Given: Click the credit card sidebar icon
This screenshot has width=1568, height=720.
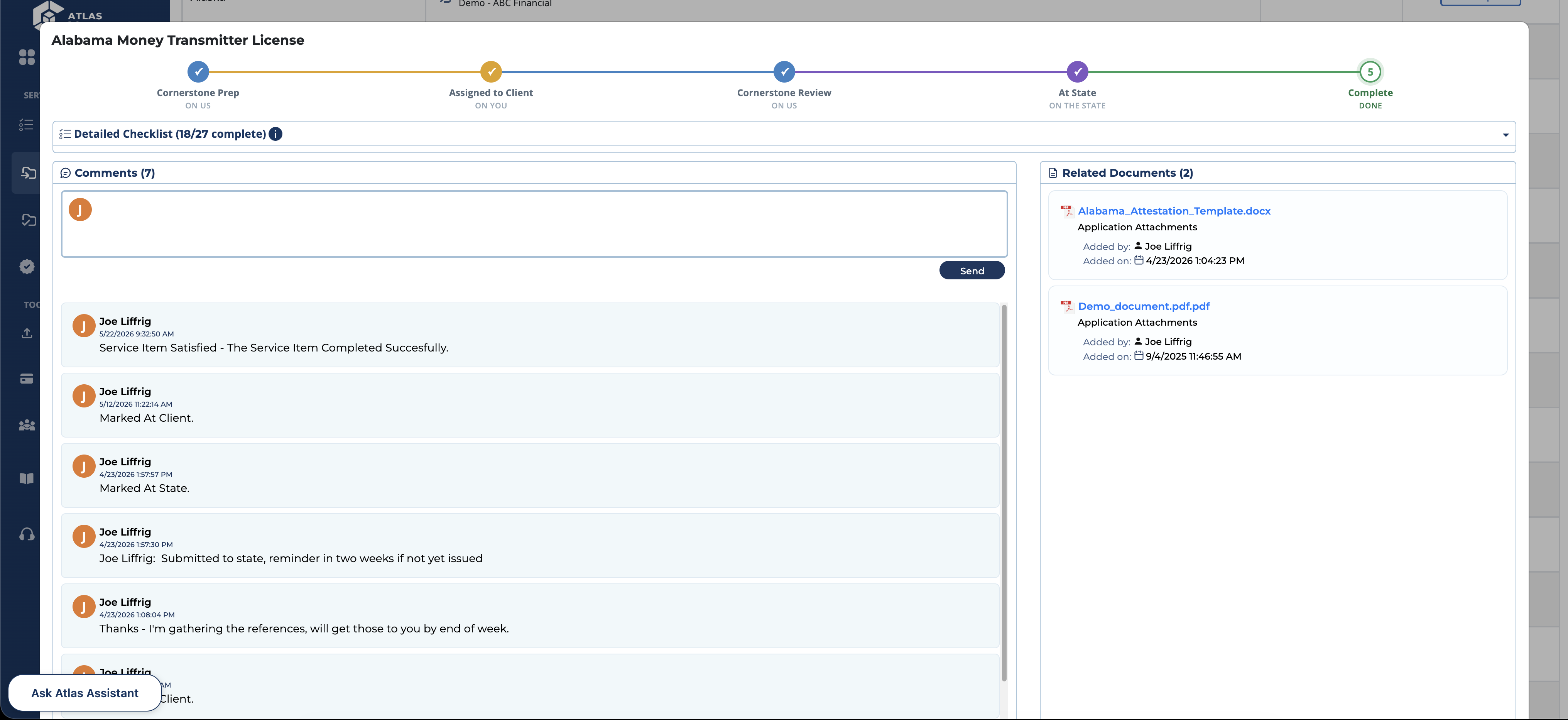Looking at the screenshot, I should pyautogui.click(x=27, y=379).
